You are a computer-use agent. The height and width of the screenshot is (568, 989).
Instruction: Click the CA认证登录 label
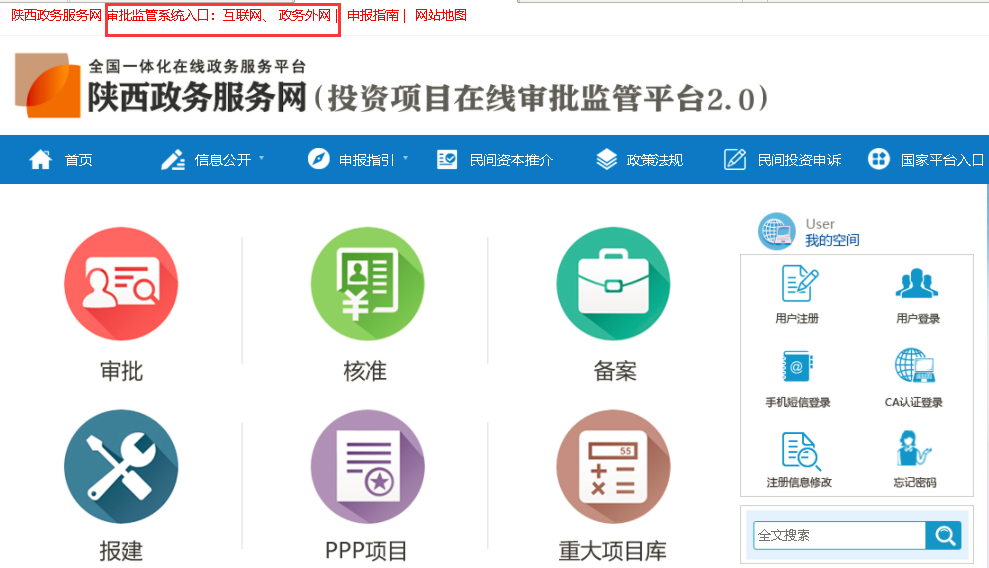point(913,402)
